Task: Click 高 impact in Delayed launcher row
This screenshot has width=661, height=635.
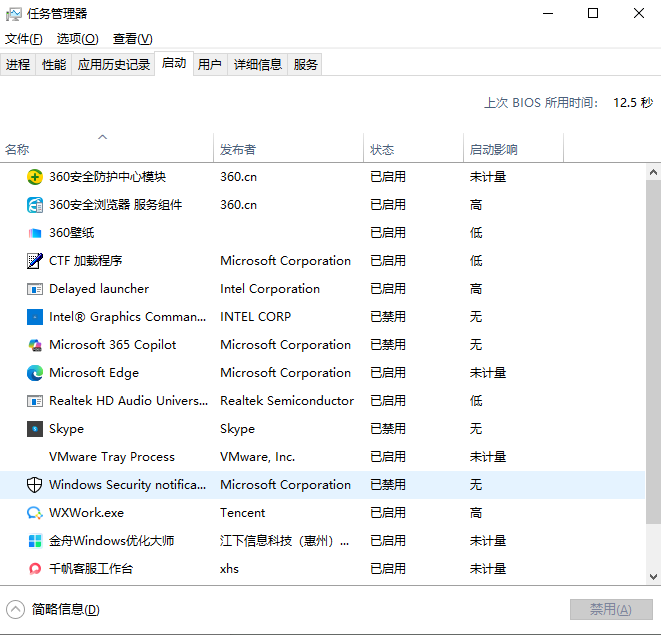Action: pos(476,289)
